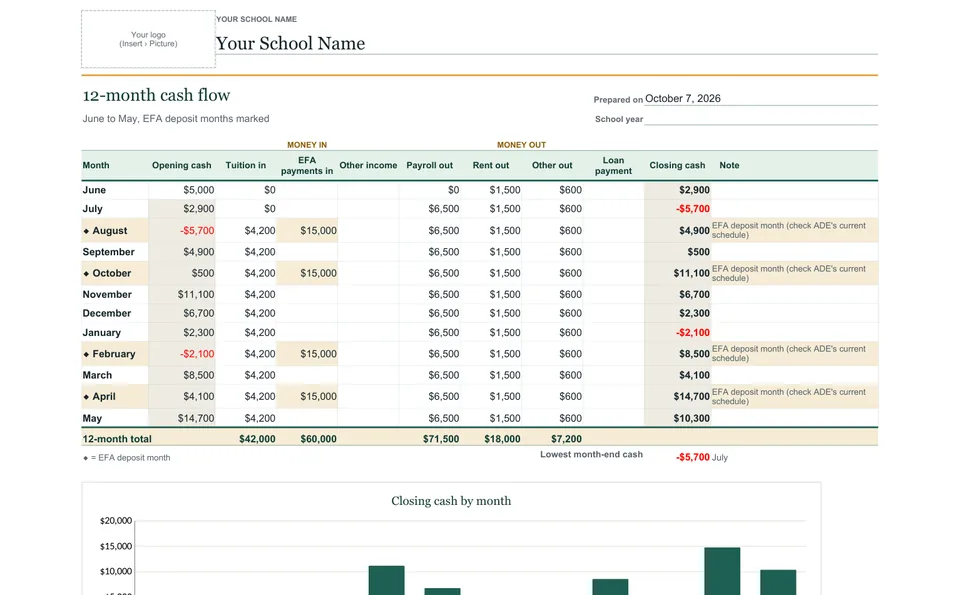Image resolution: width=960 pixels, height=595 pixels.
Task: Select the 'Tuition in' column header
Action: (x=246, y=165)
